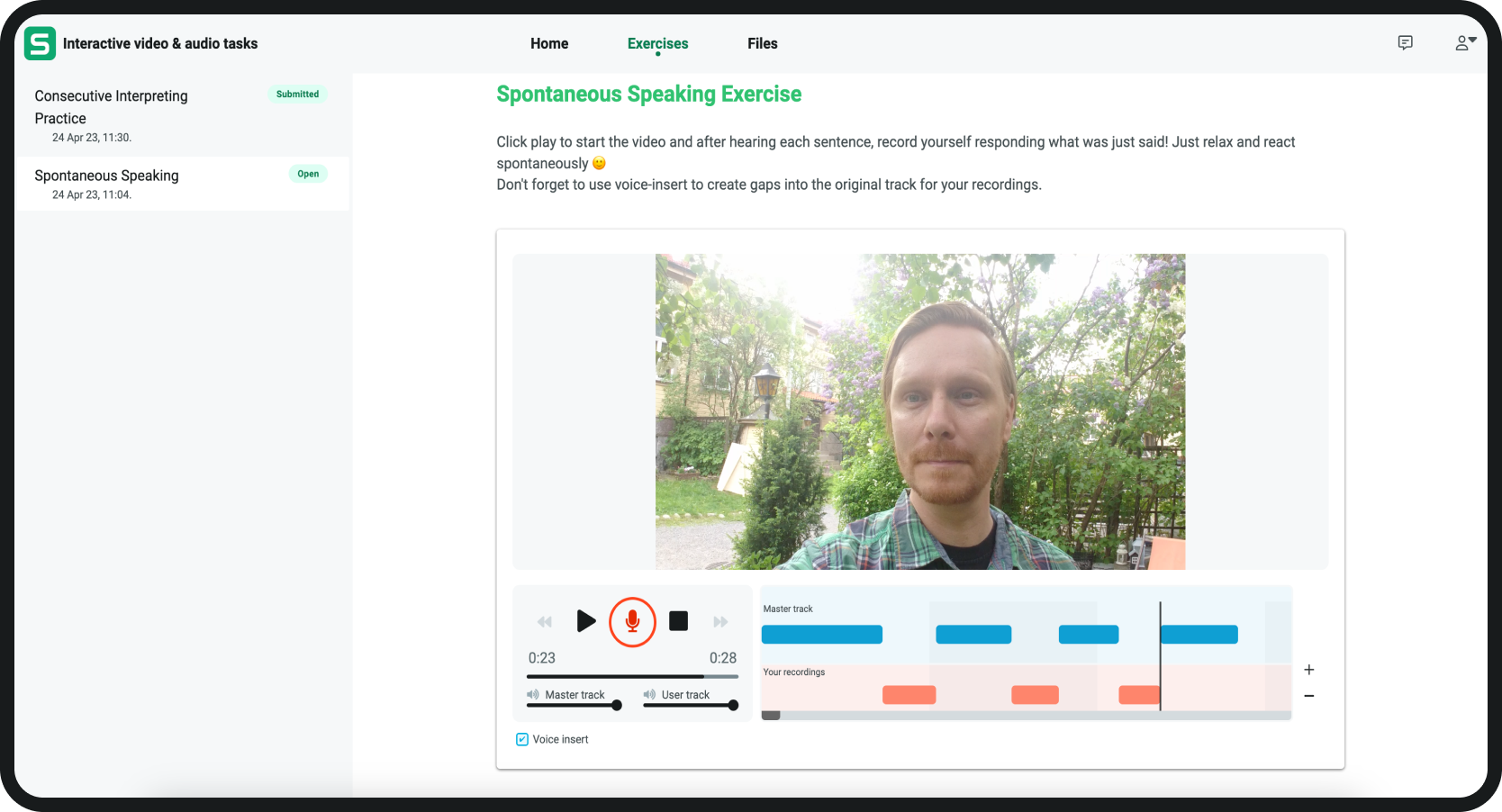Click the first blue Master track segment
This screenshot has width=1502, height=812.
[821, 635]
